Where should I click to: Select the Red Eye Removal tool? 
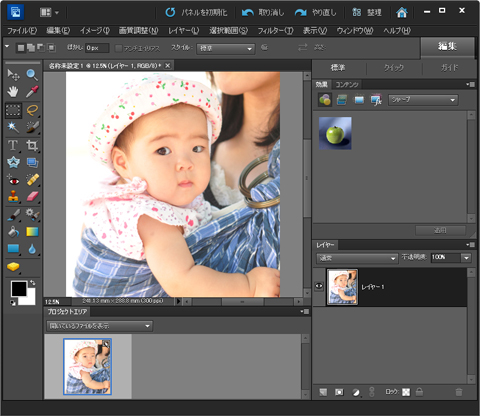(x=13, y=180)
